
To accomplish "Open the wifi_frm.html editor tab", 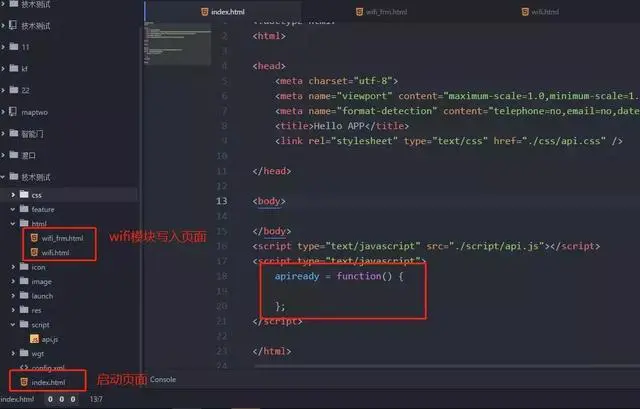I will tap(381, 12).
